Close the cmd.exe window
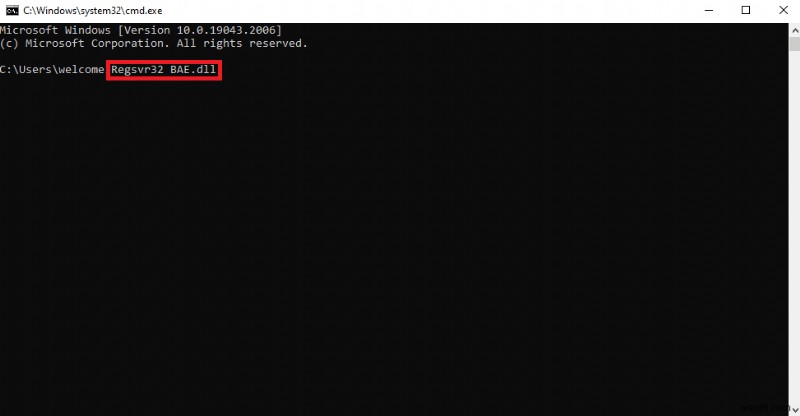 (784, 10)
